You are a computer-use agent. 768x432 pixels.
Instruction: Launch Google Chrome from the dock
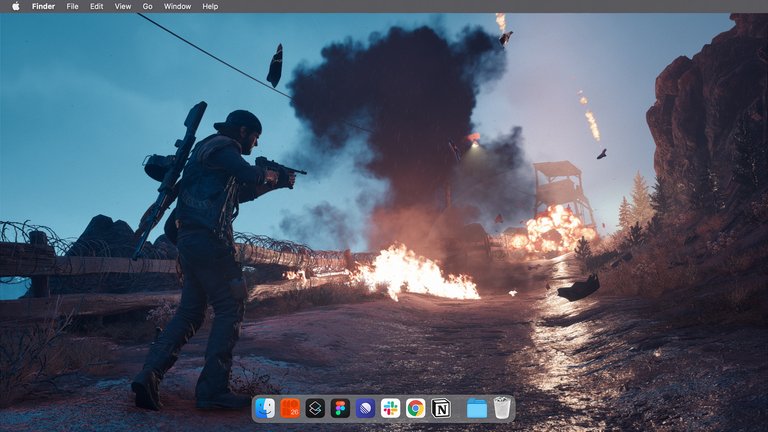coord(415,408)
